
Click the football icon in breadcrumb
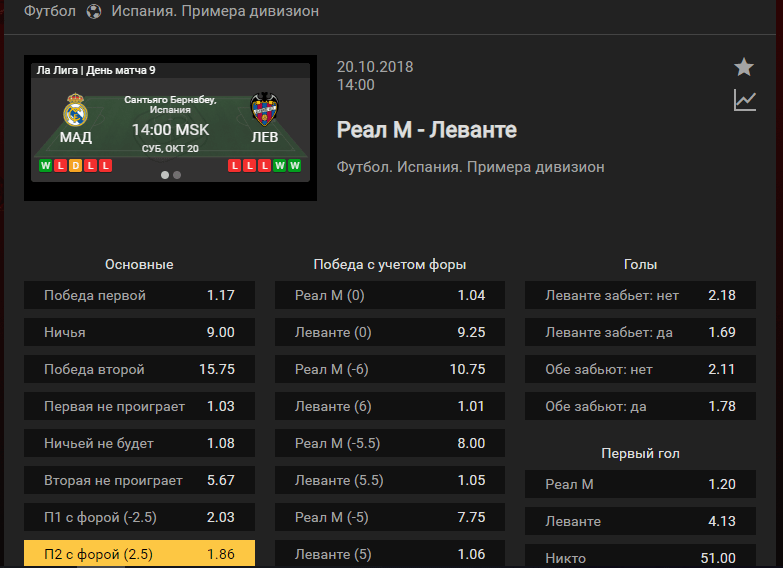coord(94,11)
